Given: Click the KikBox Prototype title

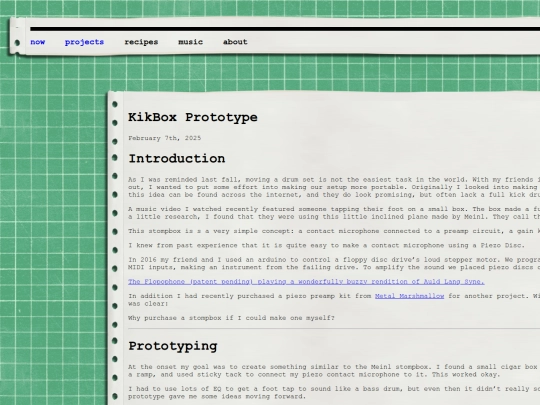Looking at the screenshot, I should [x=193, y=117].
